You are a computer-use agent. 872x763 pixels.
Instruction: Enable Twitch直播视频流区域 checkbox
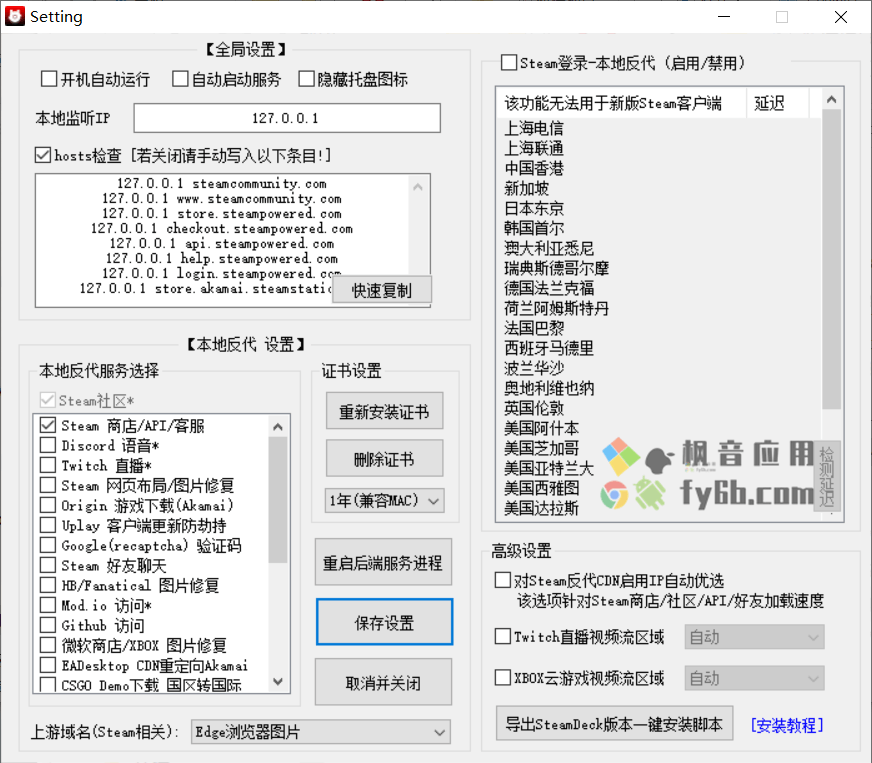tap(503, 636)
